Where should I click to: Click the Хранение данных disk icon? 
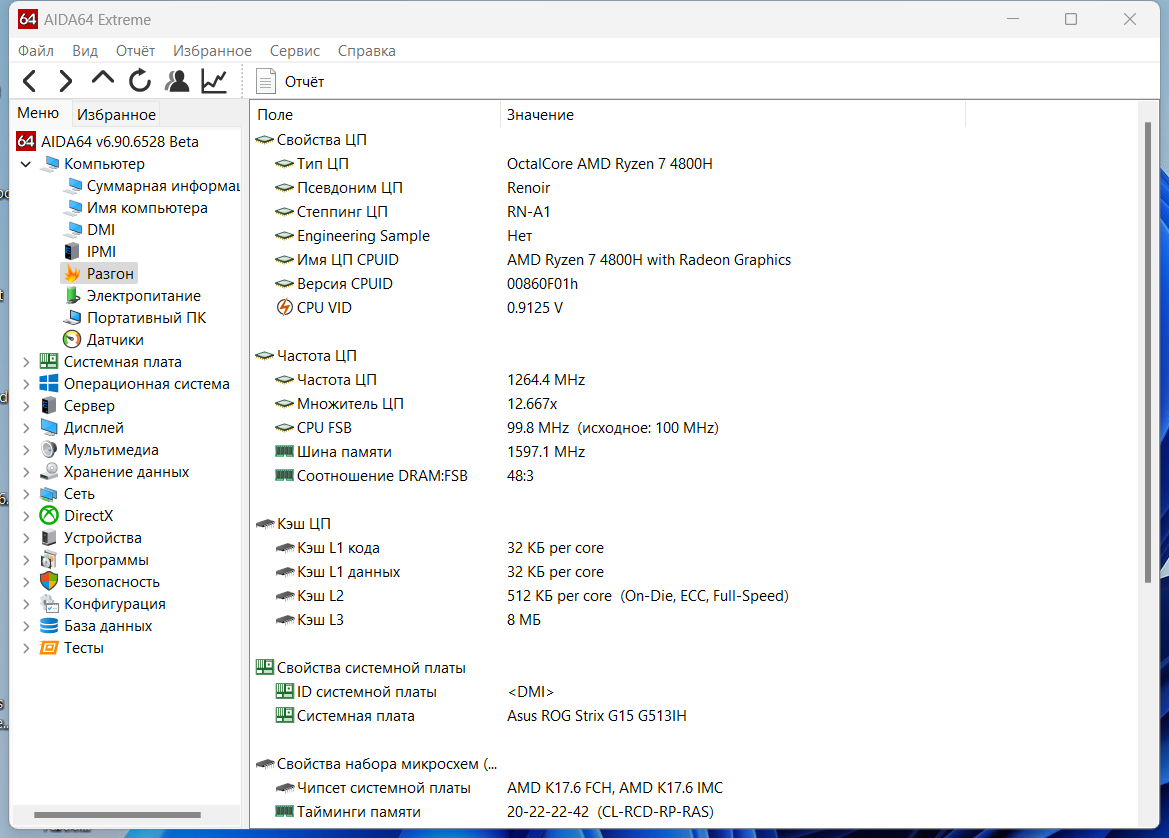[49, 471]
